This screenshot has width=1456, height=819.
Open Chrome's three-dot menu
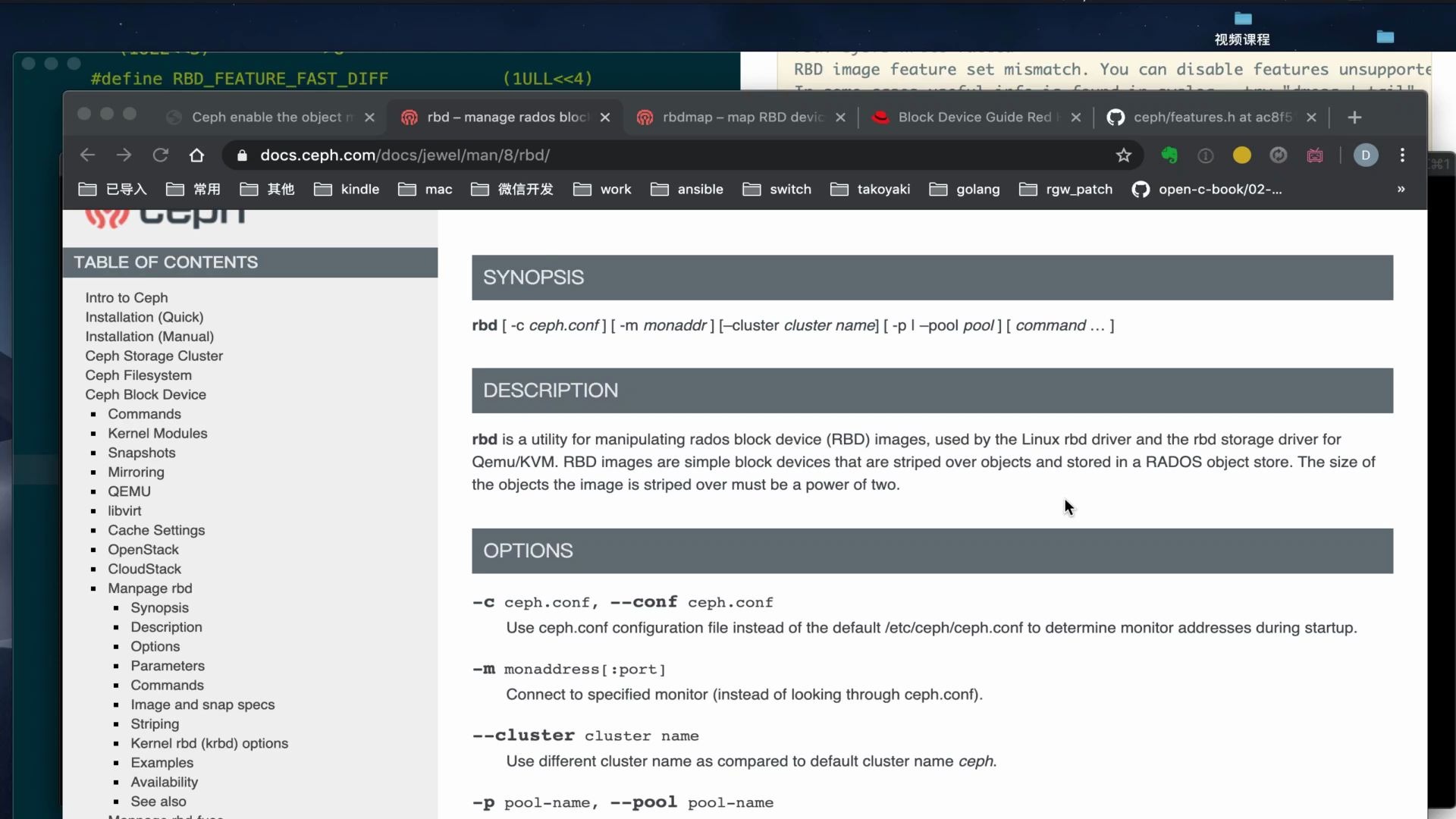(x=1402, y=155)
